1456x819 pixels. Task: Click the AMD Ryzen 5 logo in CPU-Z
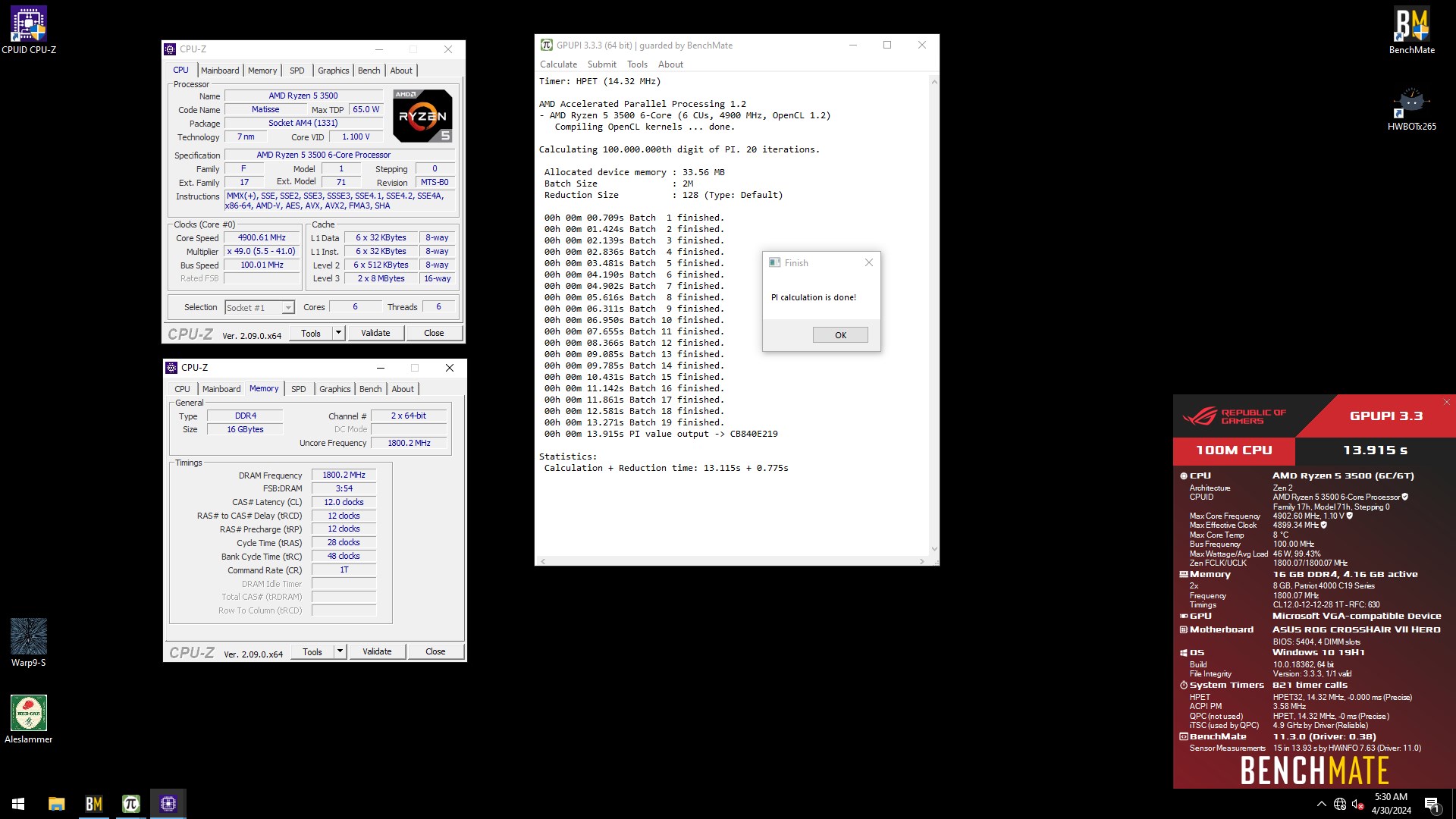coord(422,115)
